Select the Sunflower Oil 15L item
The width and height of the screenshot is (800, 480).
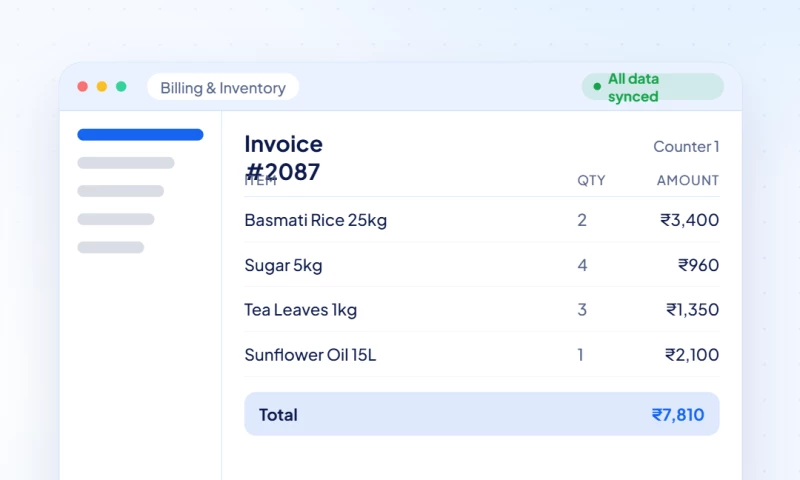click(310, 355)
